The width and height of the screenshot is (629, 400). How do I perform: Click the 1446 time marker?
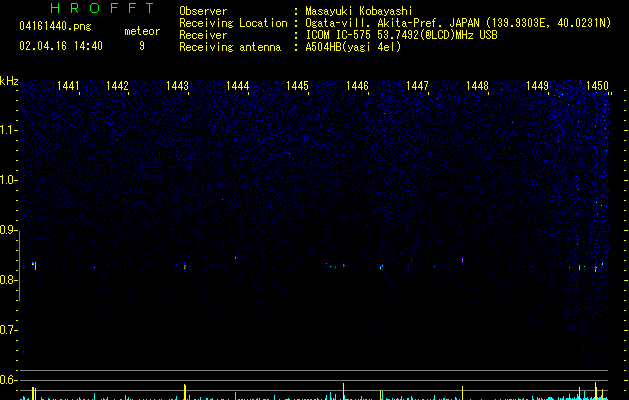pyautogui.click(x=357, y=86)
